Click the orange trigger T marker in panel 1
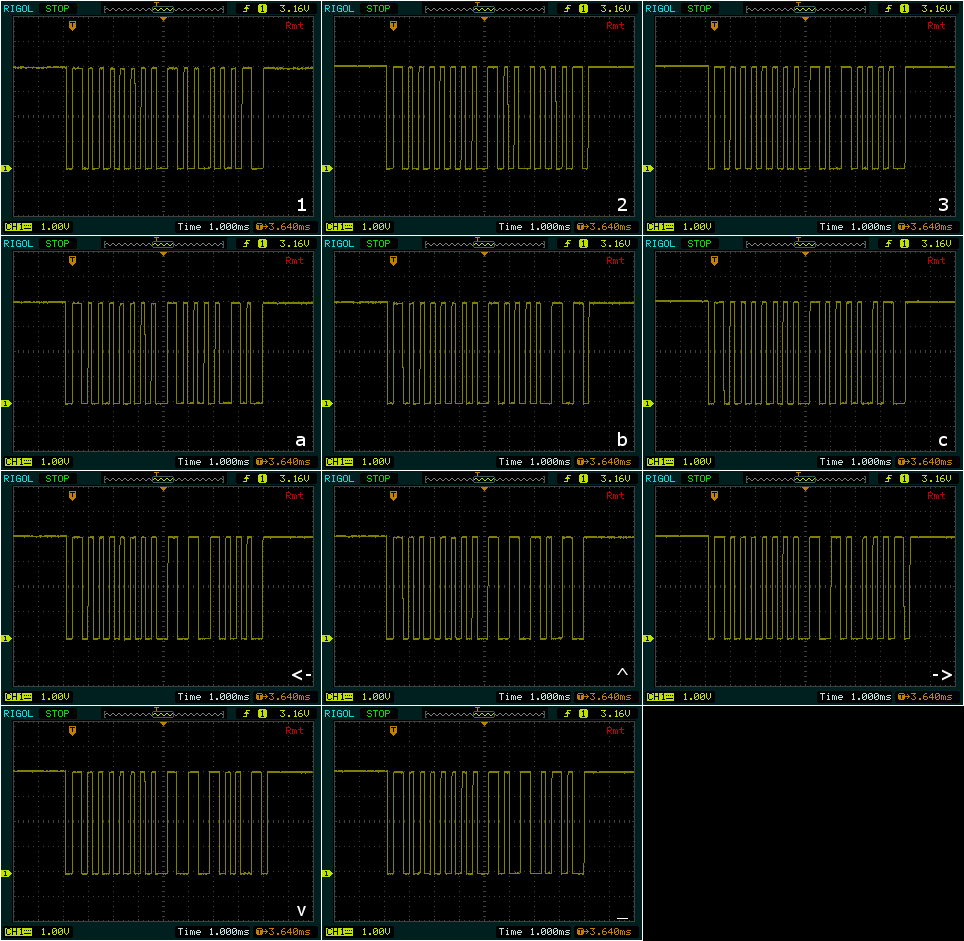Image resolution: width=964 pixels, height=941 pixels. point(73,26)
